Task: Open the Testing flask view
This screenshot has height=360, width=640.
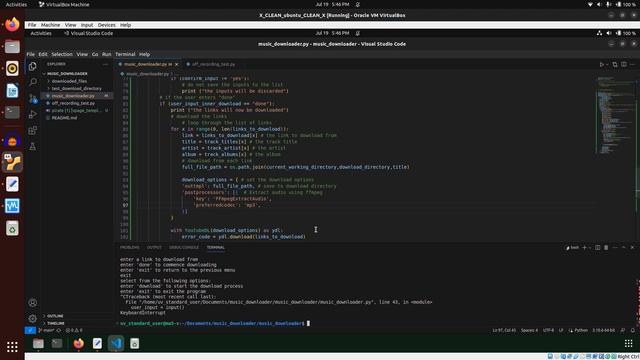Action: [33, 146]
